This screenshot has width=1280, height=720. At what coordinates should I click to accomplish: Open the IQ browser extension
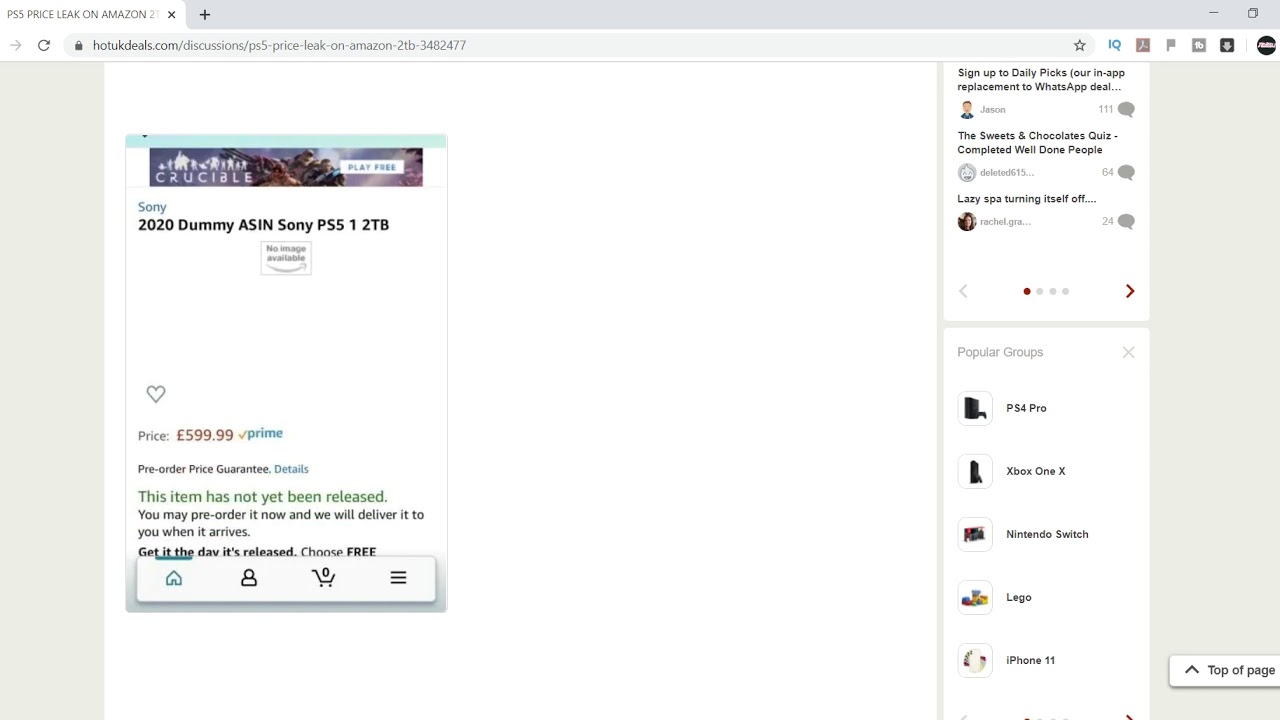click(x=1114, y=45)
